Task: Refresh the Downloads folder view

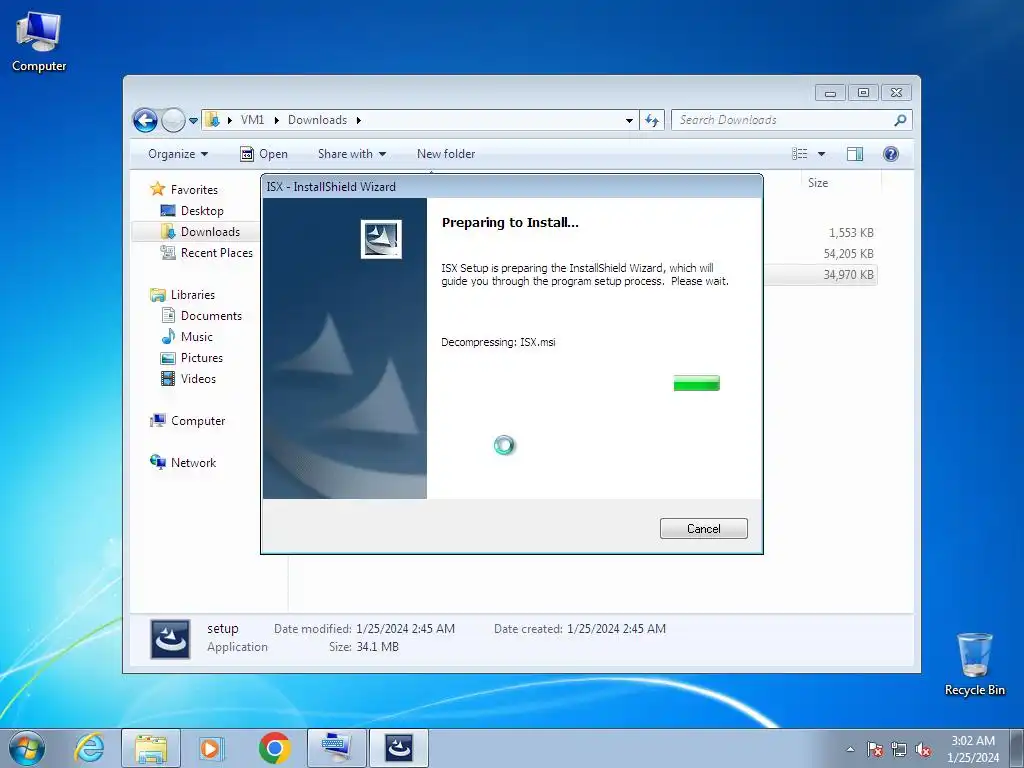Action: tap(652, 120)
